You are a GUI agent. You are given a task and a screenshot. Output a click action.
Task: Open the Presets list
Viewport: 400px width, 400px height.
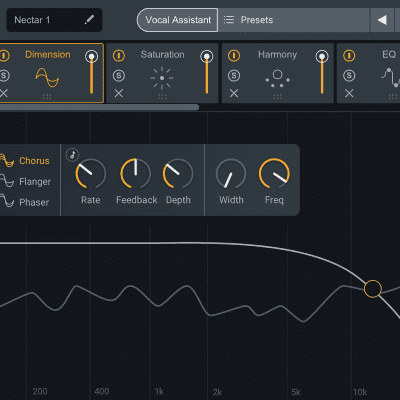(293, 20)
